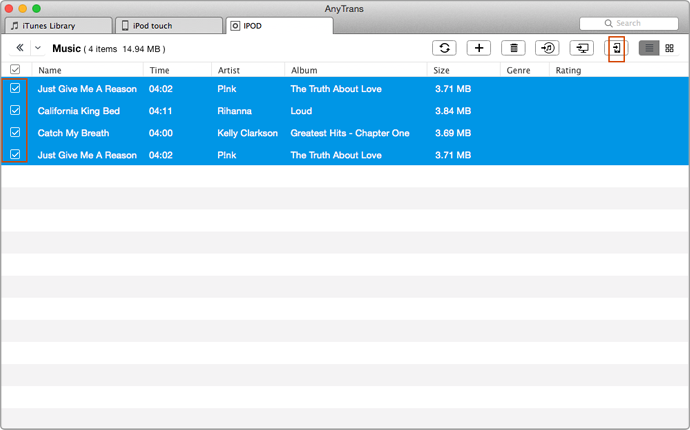Screen dimensions: 690x430
Task: Select the Catch My Breath song name
Action: [73, 133]
